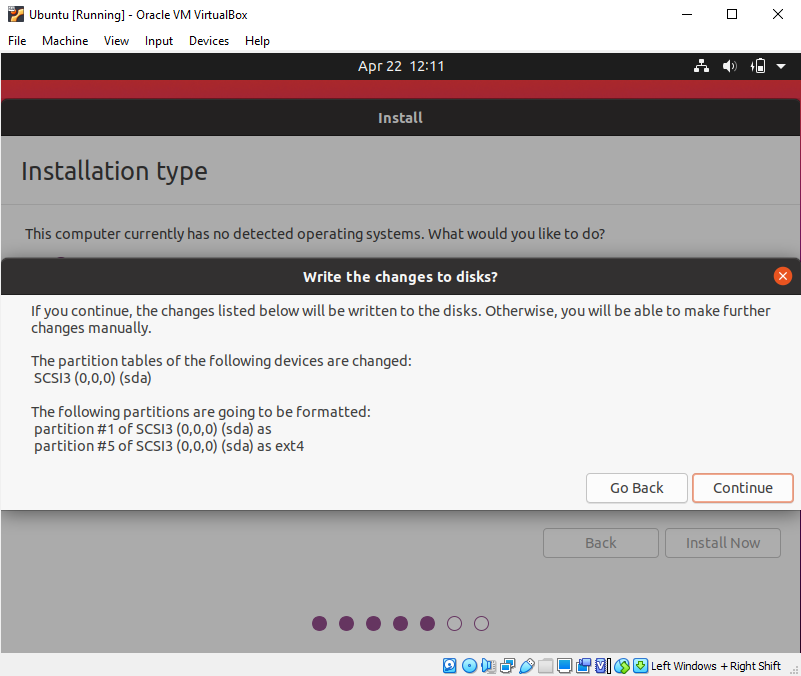
Task: Minimize the VirtualBox window
Action: pyautogui.click(x=687, y=14)
